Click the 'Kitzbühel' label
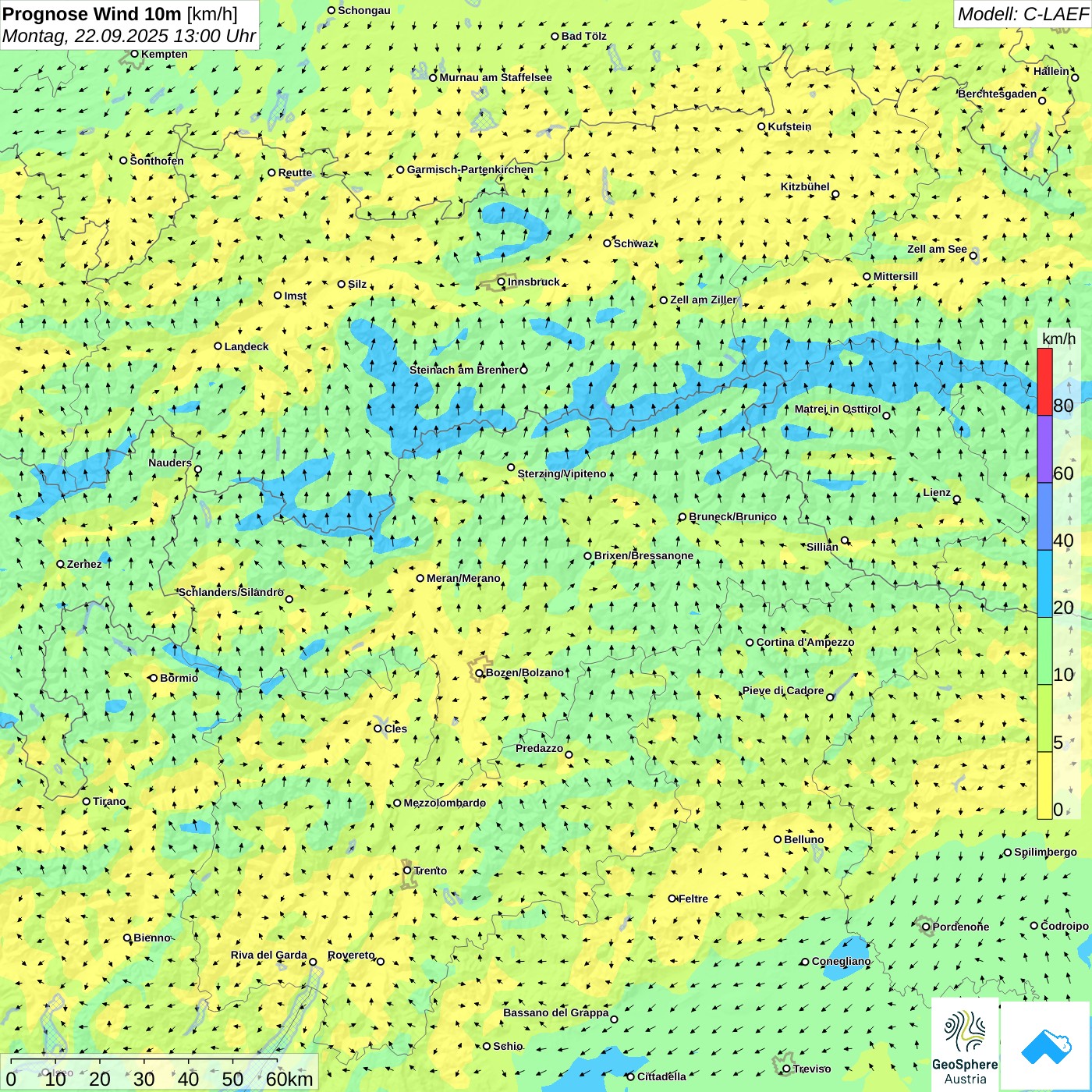 805,186
